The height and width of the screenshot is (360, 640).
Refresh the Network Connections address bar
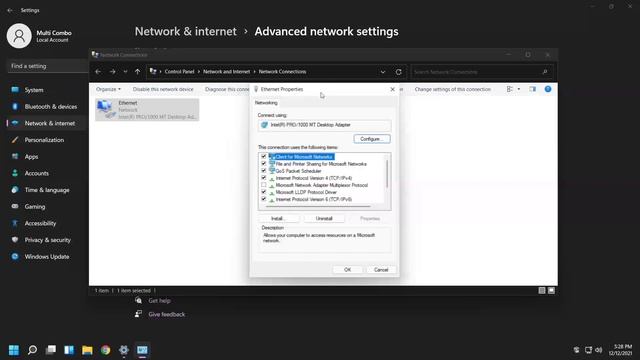pos(398,72)
